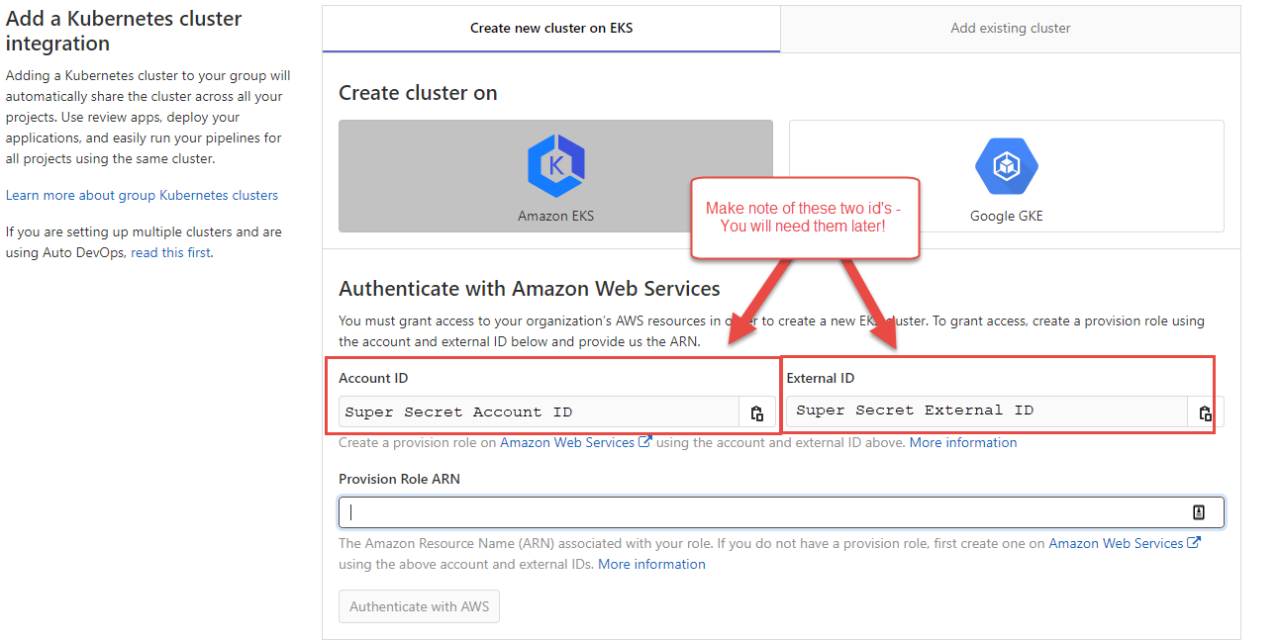Copy the Account ID to clipboard
1280x640 pixels.
coord(757,412)
